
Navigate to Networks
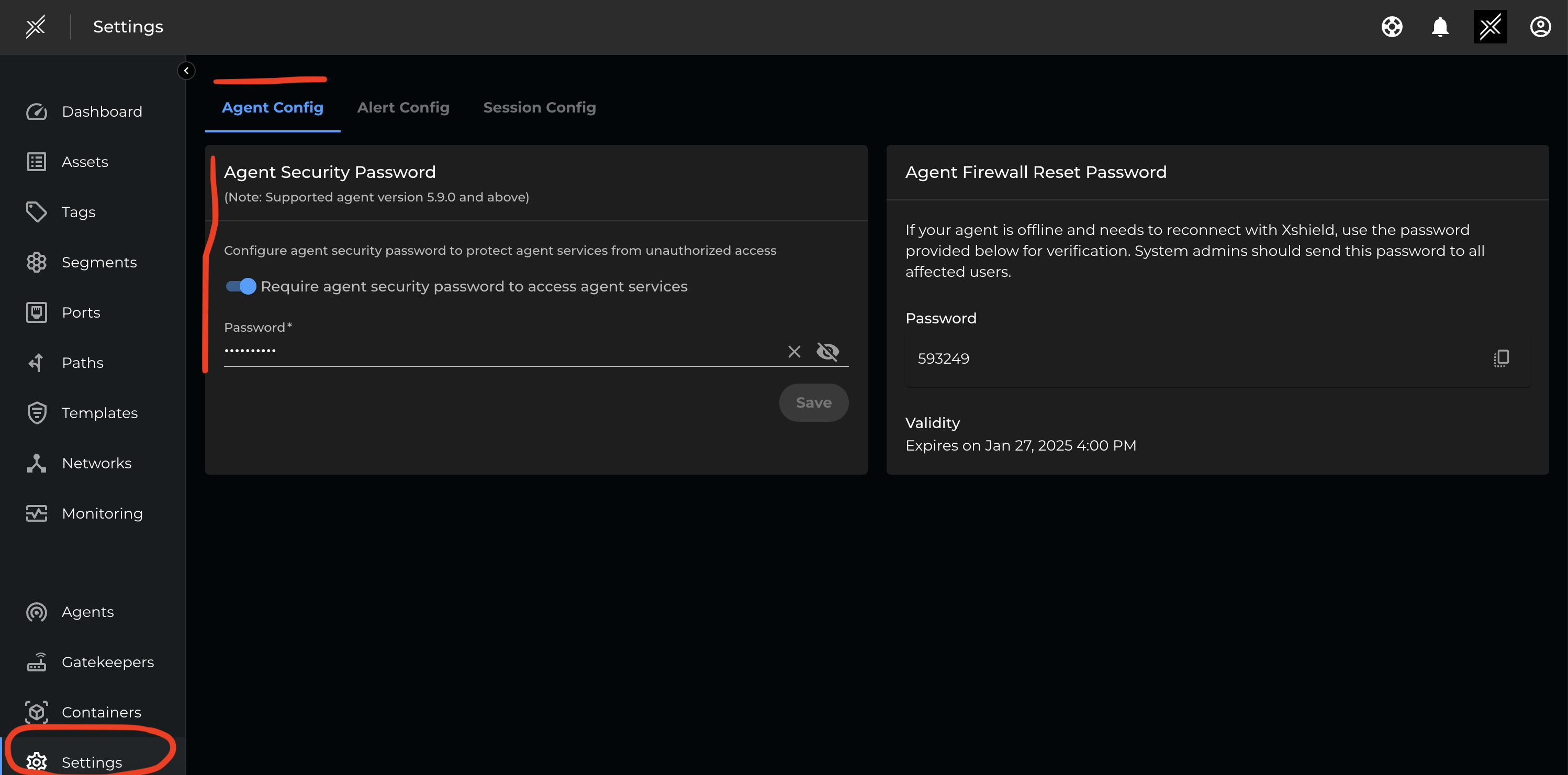pyautogui.click(x=96, y=463)
